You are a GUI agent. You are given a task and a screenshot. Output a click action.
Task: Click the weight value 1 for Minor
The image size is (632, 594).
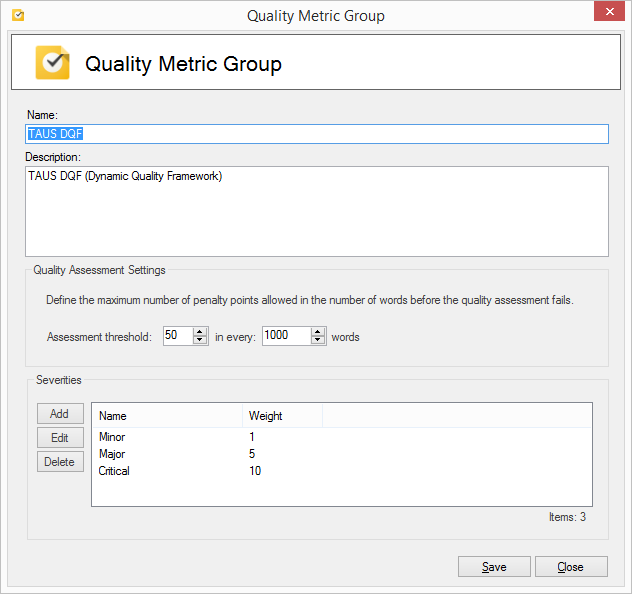252,437
